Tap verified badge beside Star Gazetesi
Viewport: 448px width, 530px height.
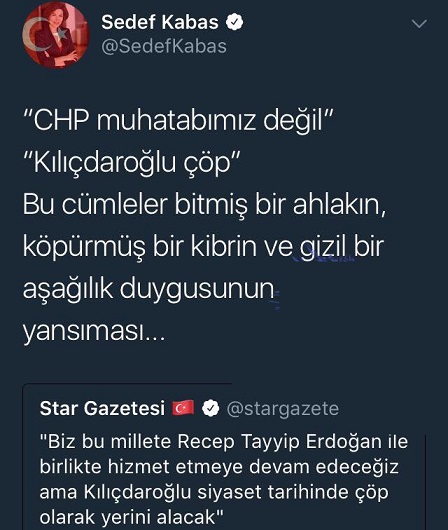pyautogui.click(x=211, y=408)
